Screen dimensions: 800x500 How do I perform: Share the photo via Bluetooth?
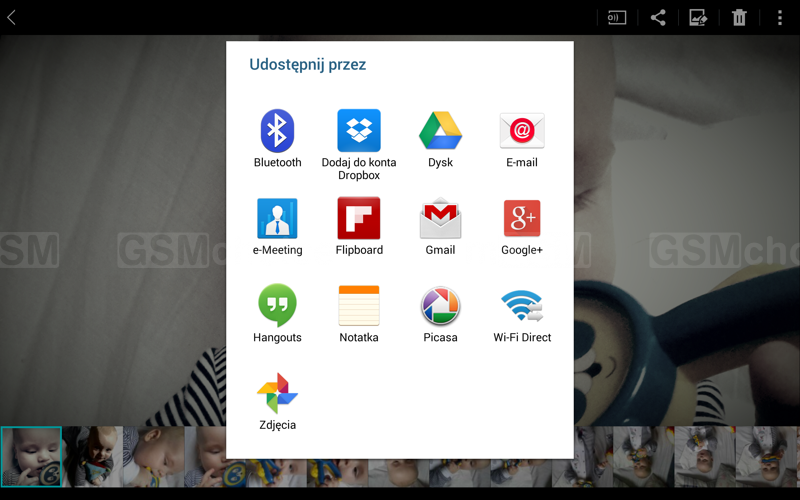point(277,131)
